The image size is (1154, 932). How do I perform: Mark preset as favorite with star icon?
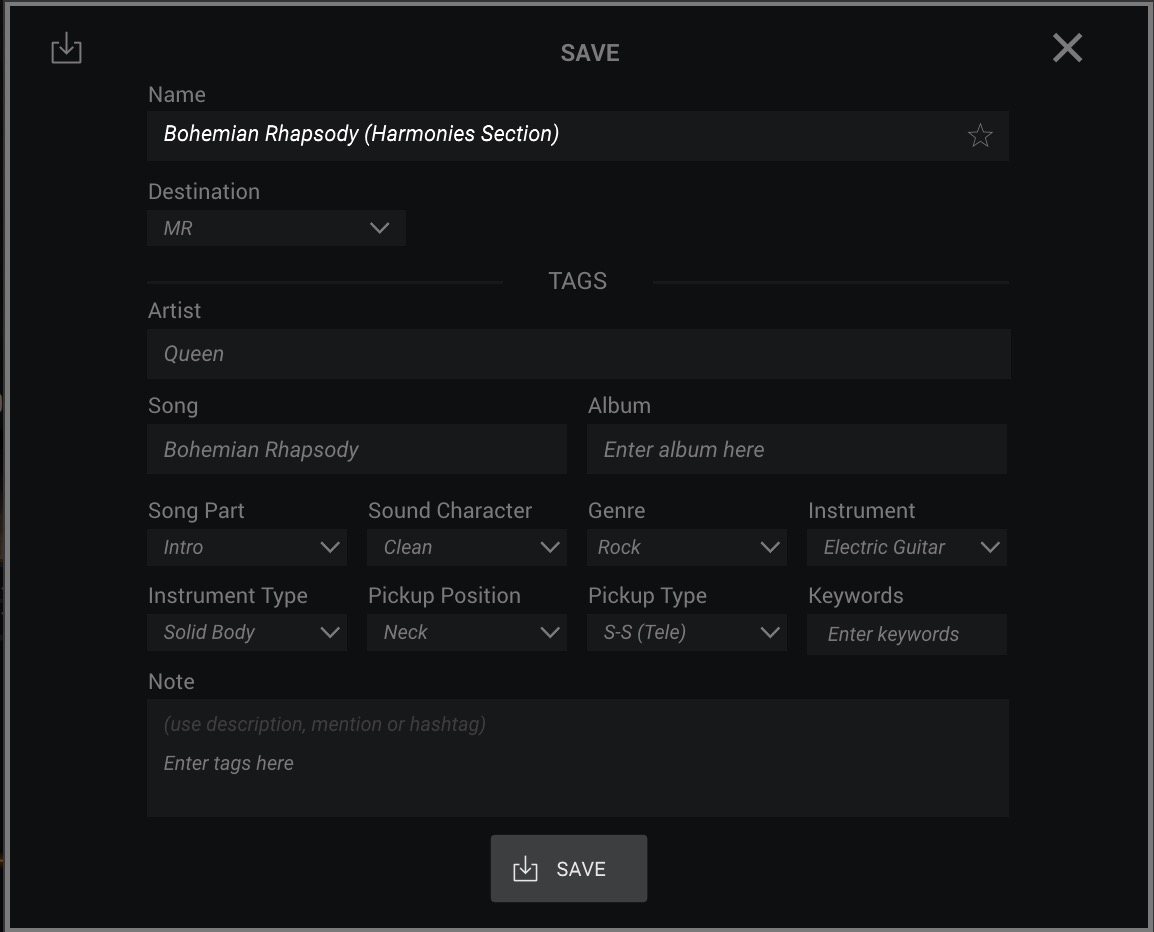pos(980,135)
